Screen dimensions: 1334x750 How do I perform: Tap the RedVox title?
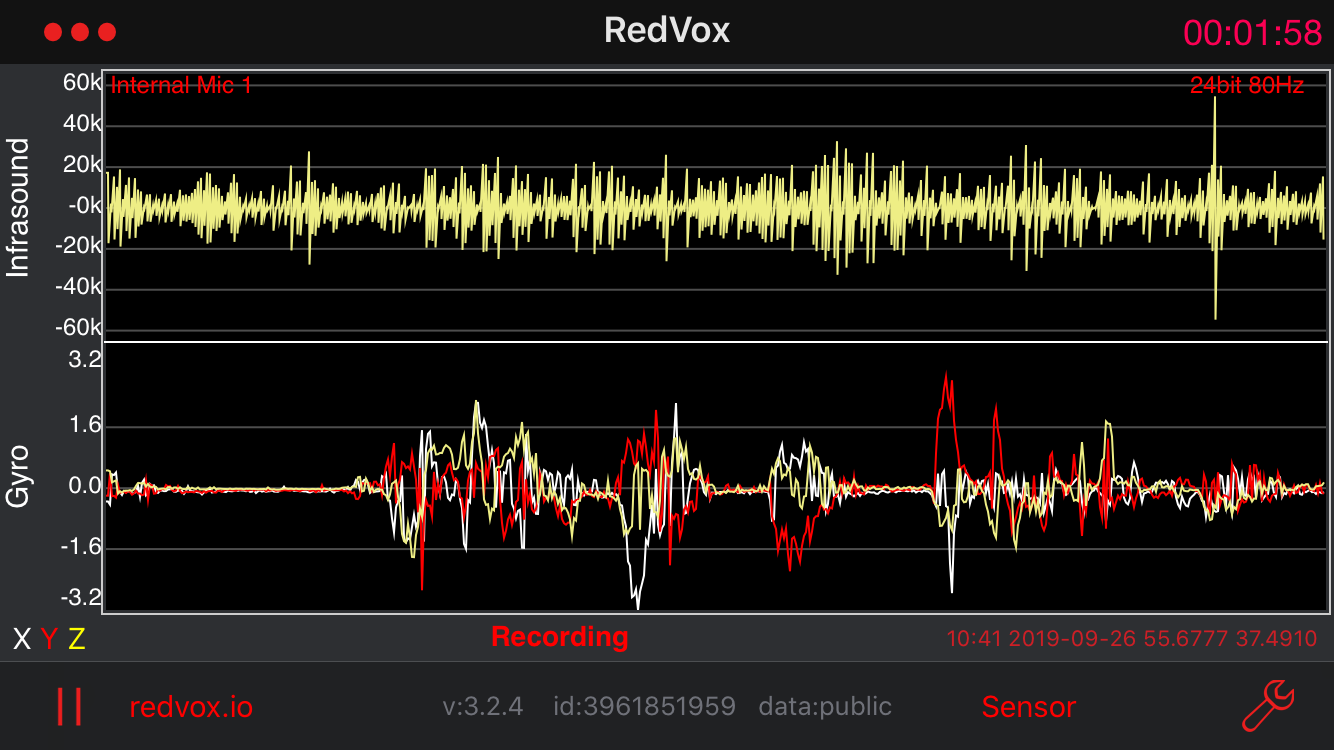tap(667, 30)
